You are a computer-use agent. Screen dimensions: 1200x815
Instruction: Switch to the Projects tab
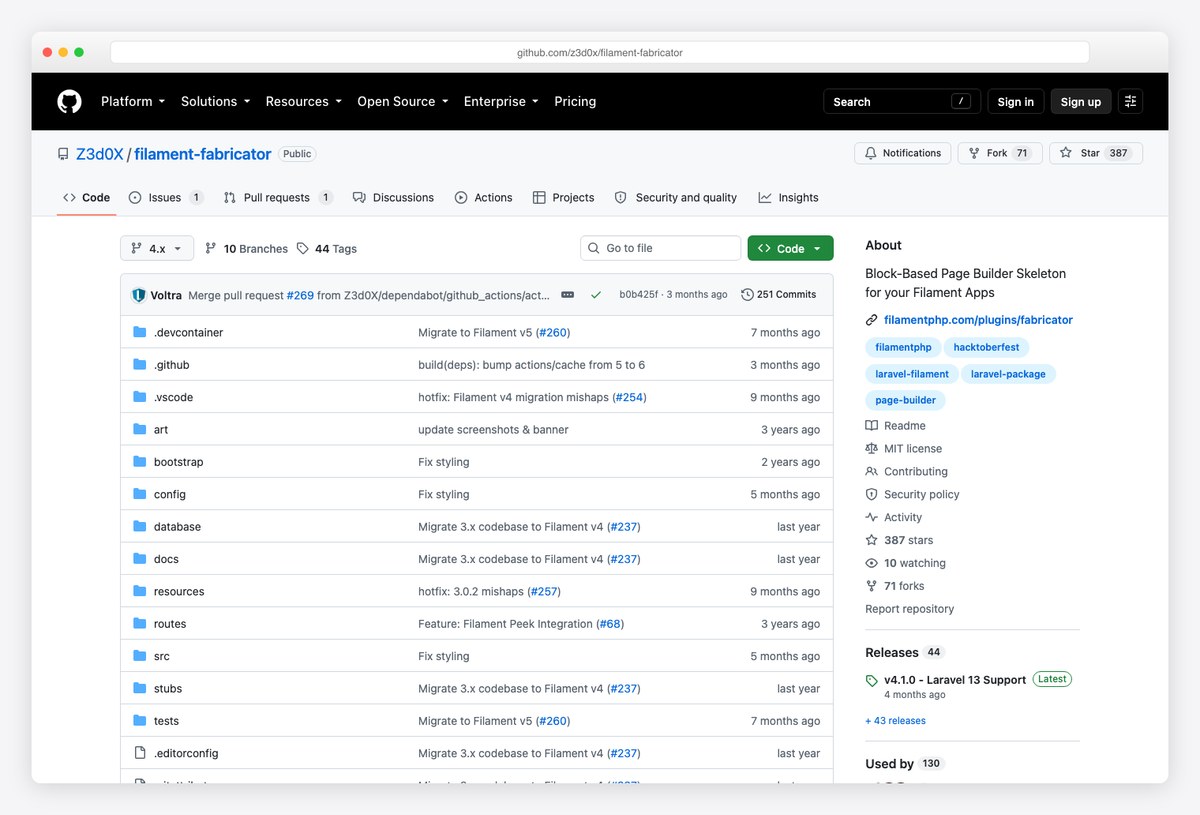click(x=563, y=198)
